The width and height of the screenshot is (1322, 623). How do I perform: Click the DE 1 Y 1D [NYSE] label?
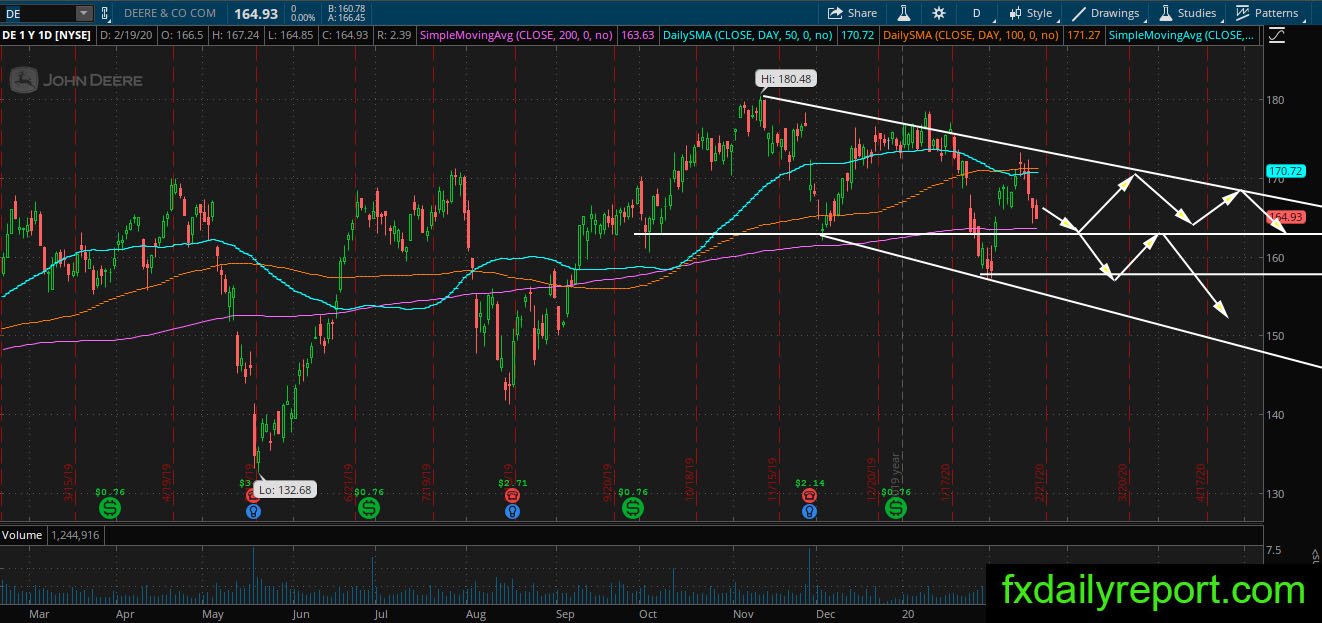pos(48,35)
